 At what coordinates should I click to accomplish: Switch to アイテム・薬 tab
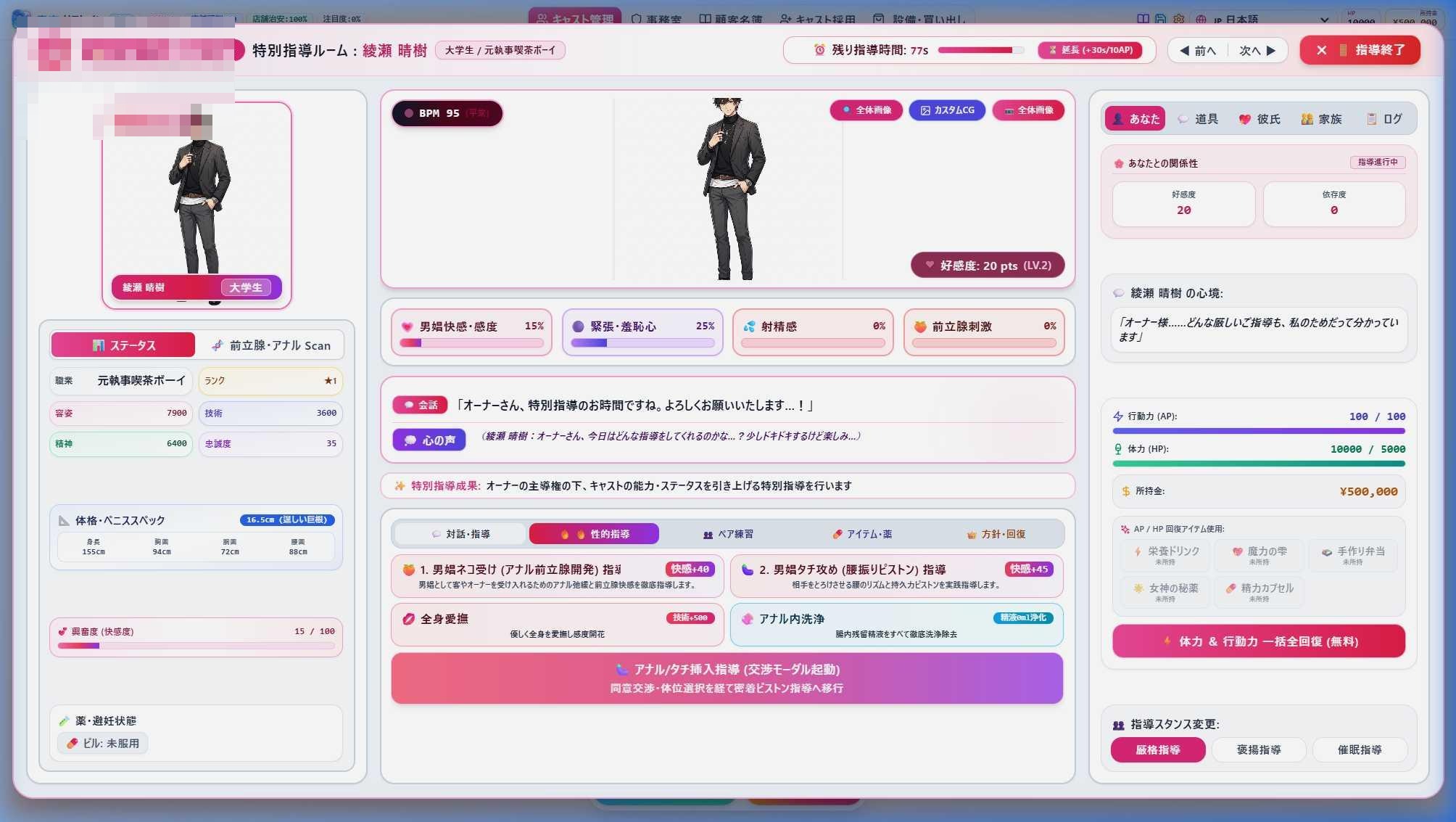point(862,534)
